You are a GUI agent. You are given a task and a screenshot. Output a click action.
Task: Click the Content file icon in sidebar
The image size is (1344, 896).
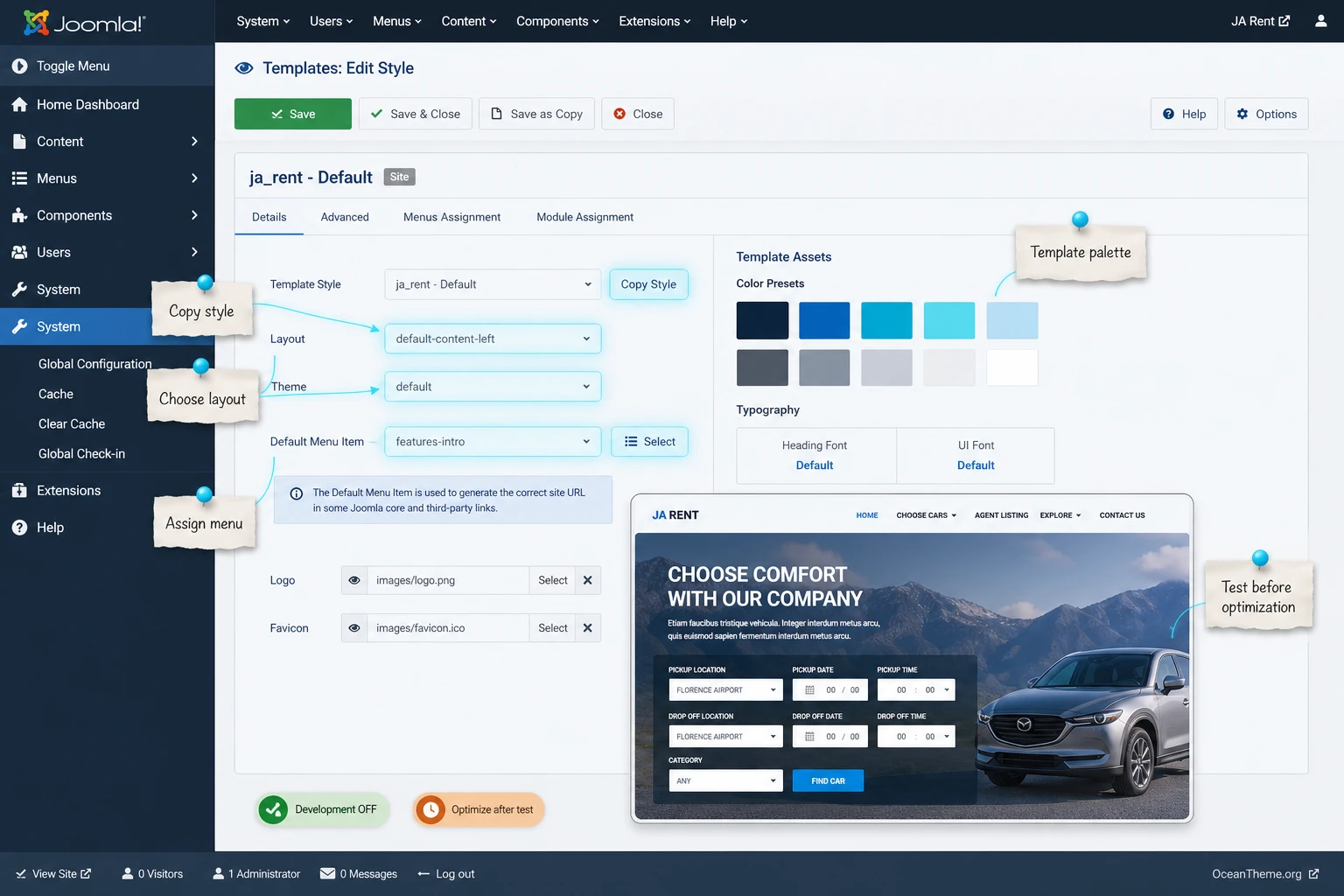click(x=19, y=141)
